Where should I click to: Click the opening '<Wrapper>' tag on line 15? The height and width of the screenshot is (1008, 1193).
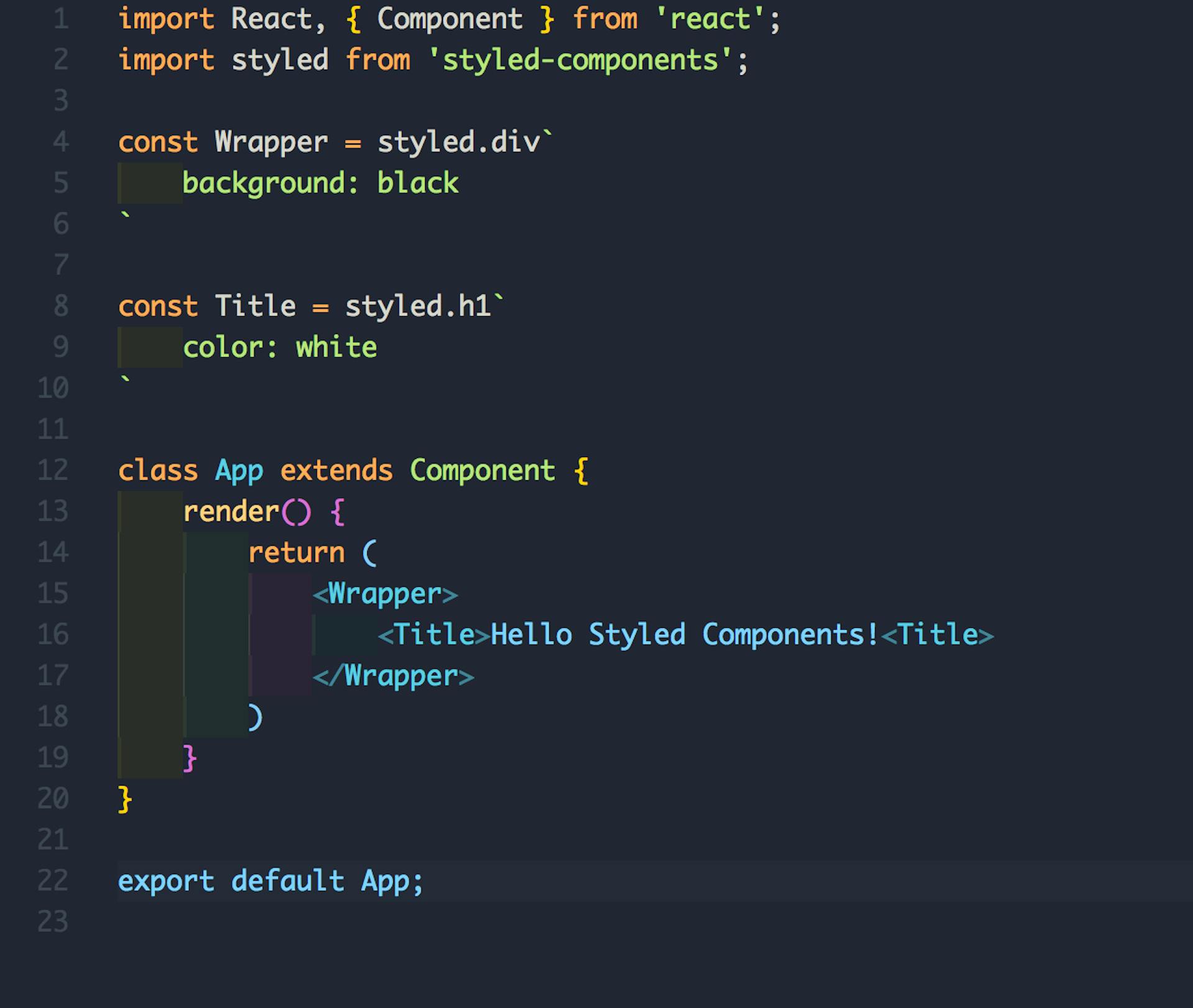point(385,593)
